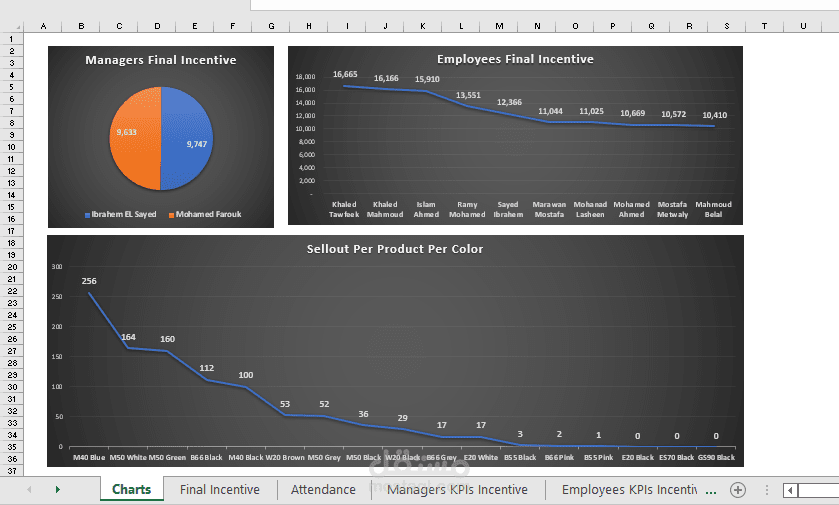The height and width of the screenshot is (505, 839).
Task: Click the select-all corner of the grid
Action: [12, 26]
